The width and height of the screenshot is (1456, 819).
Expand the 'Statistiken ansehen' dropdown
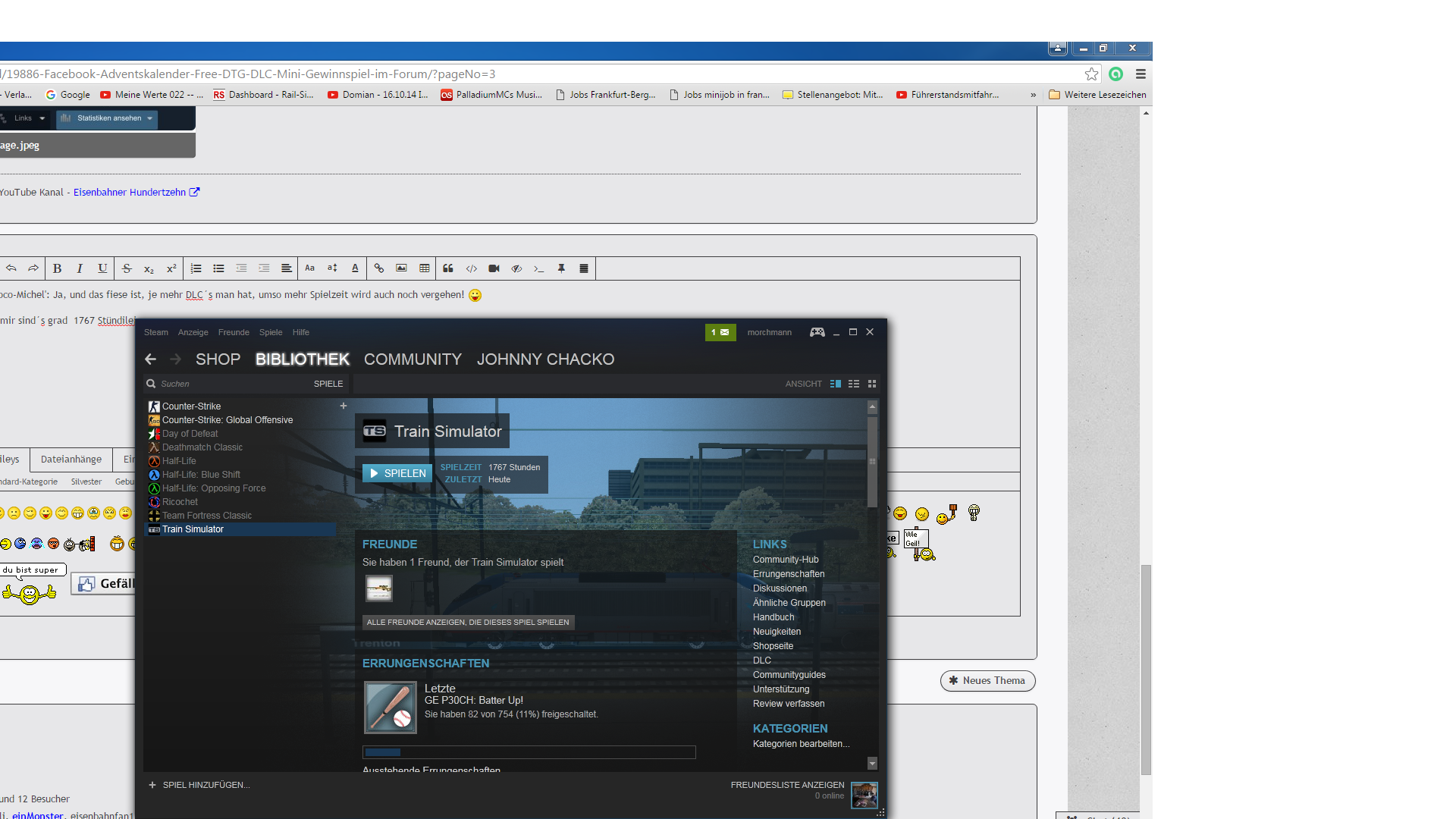pos(107,118)
